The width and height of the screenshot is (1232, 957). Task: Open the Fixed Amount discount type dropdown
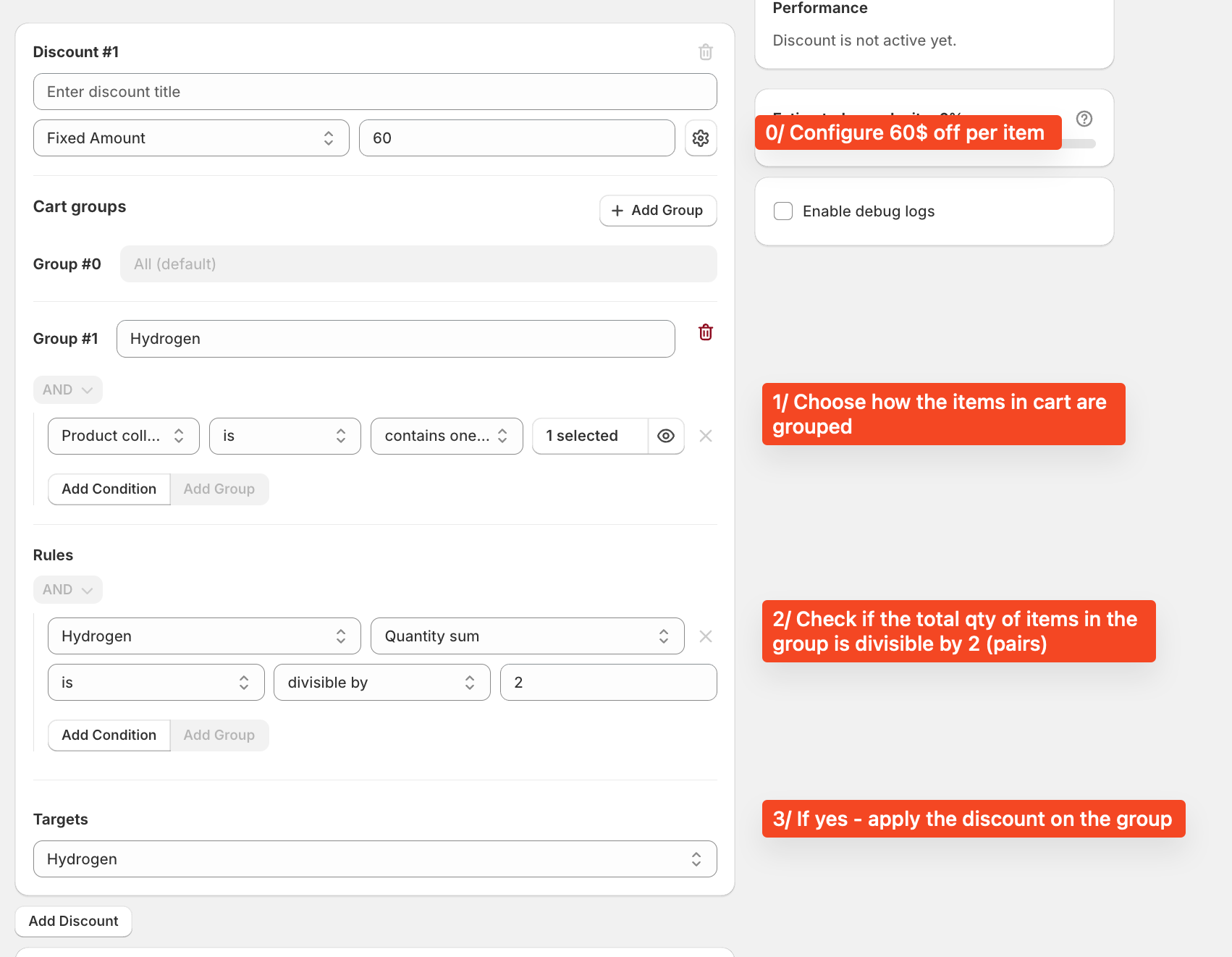191,138
